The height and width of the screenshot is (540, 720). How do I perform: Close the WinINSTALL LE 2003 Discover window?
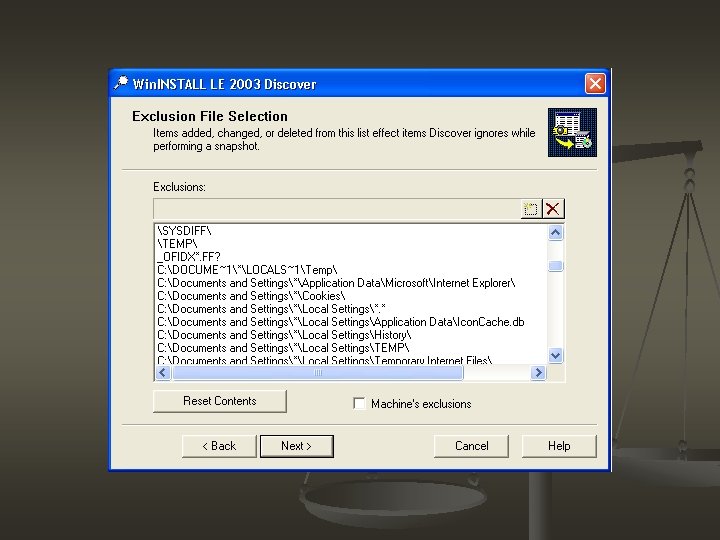pos(595,84)
